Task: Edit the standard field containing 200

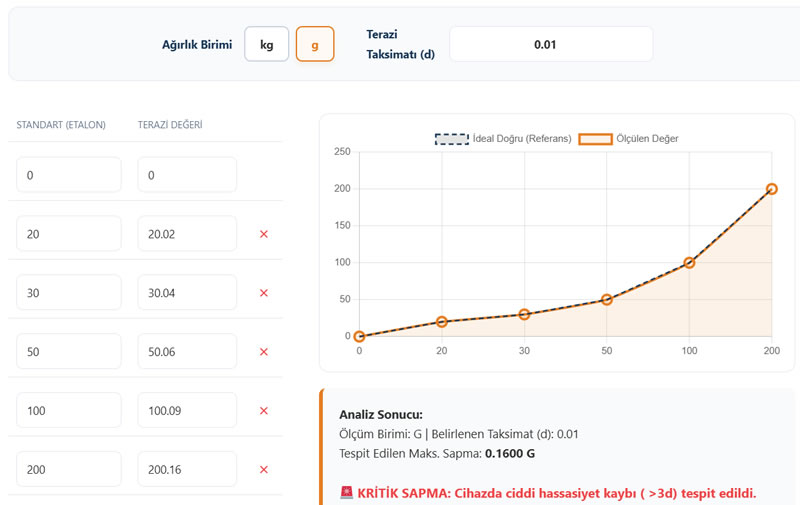Action: (x=69, y=469)
